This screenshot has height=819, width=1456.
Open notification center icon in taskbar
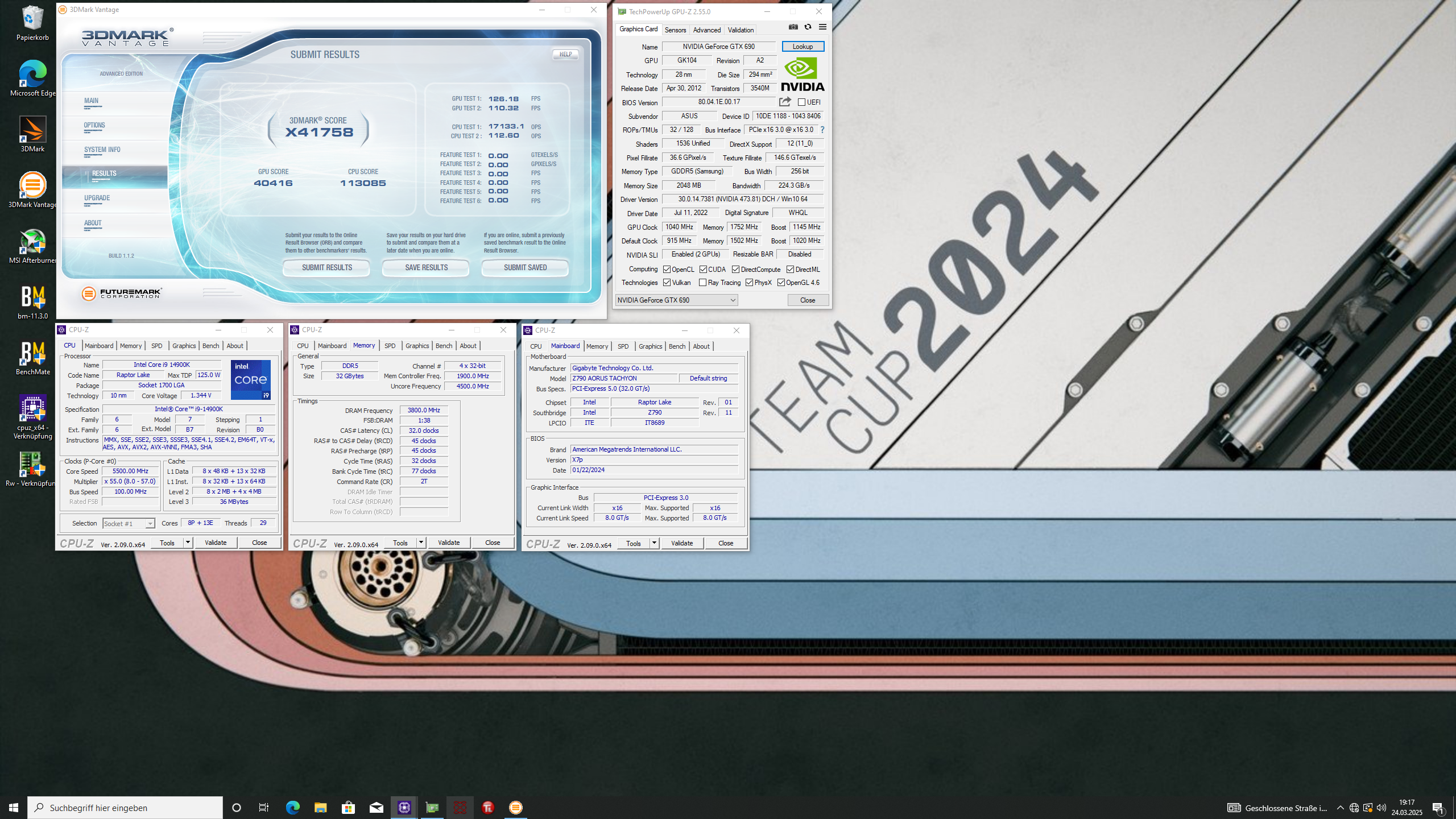coord(1438,808)
